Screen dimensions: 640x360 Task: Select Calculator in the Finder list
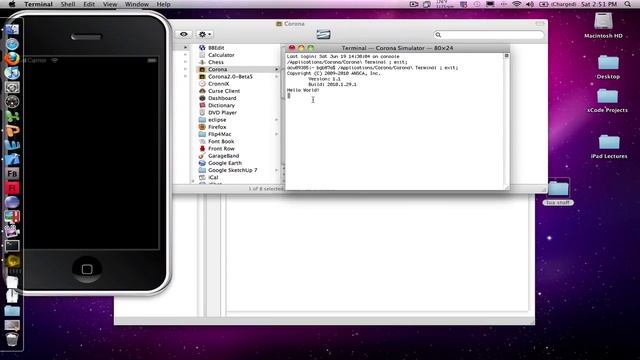coord(221,55)
